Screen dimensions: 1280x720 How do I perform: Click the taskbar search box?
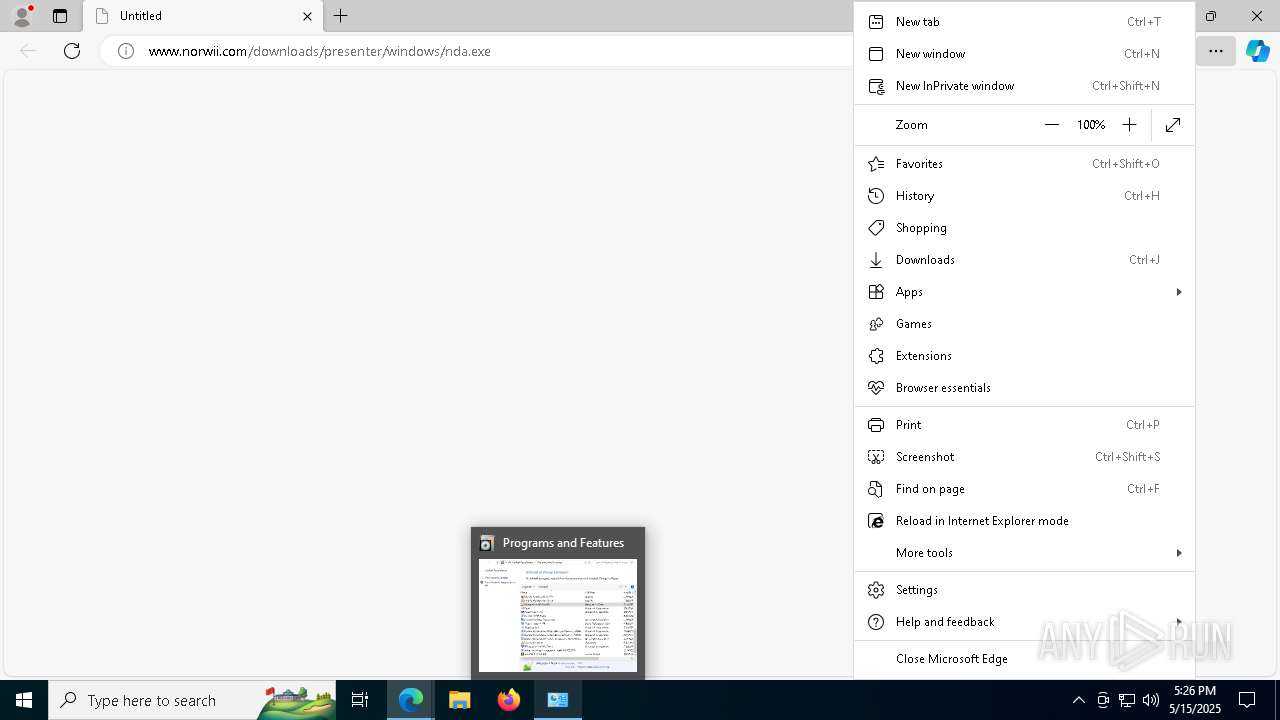tap(192, 700)
